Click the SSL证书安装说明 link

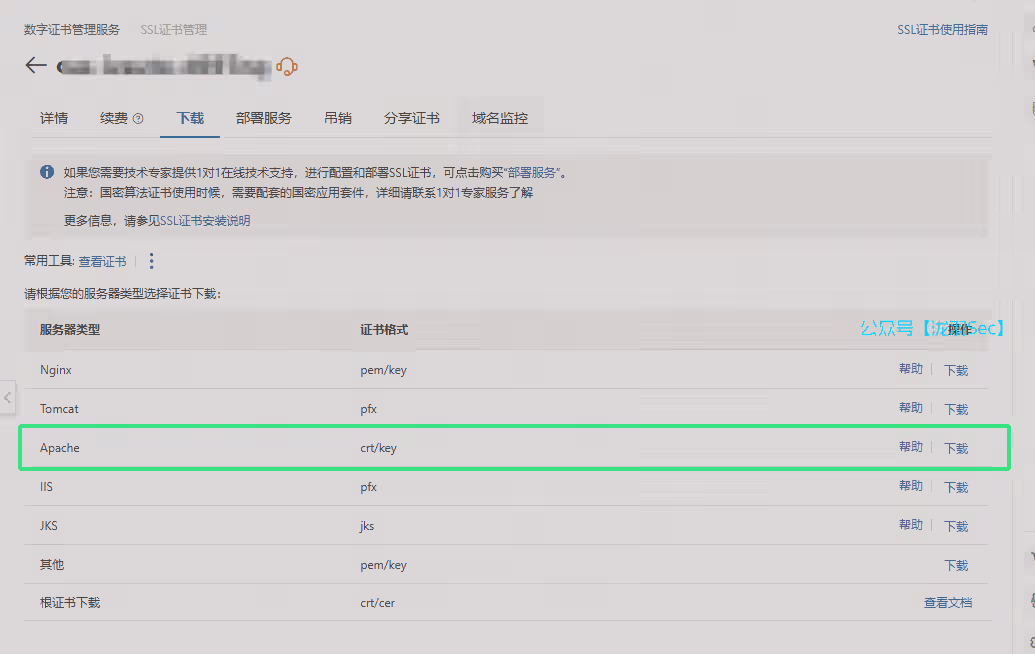point(205,221)
